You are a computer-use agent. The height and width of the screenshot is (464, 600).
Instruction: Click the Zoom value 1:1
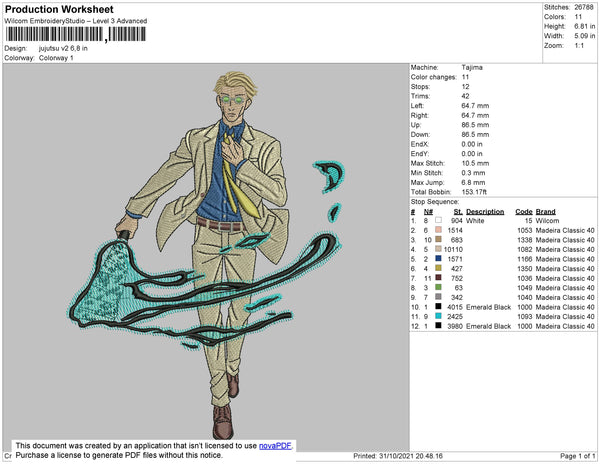click(x=579, y=46)
